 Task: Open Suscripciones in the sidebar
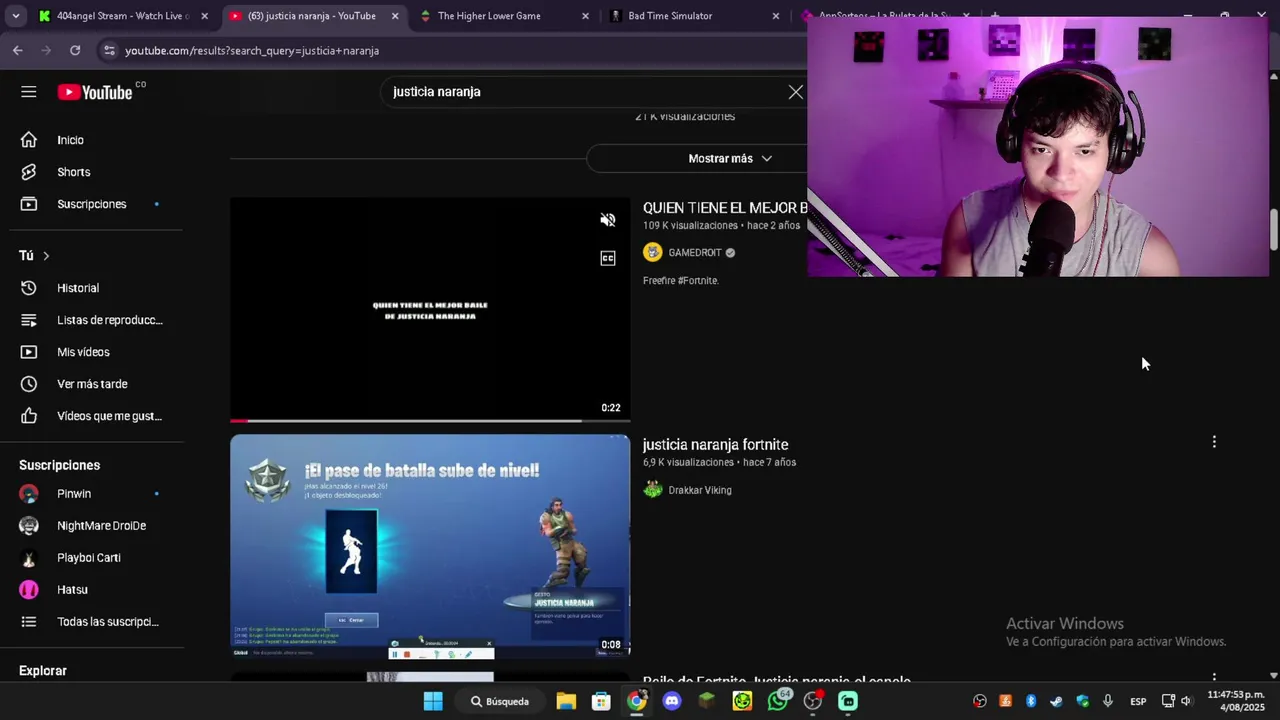point(92,204)
